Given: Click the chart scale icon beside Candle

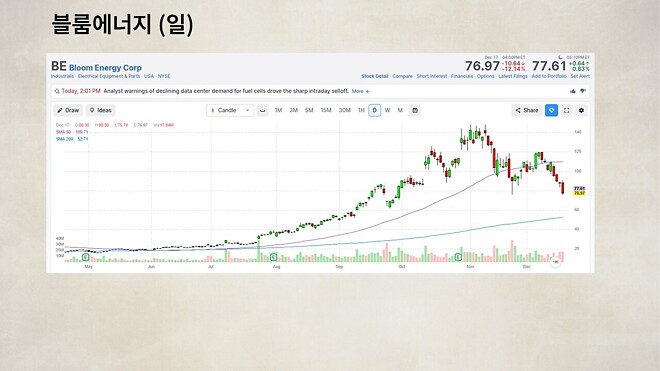Looking at the screenshot, I should [x=263, y=110].
